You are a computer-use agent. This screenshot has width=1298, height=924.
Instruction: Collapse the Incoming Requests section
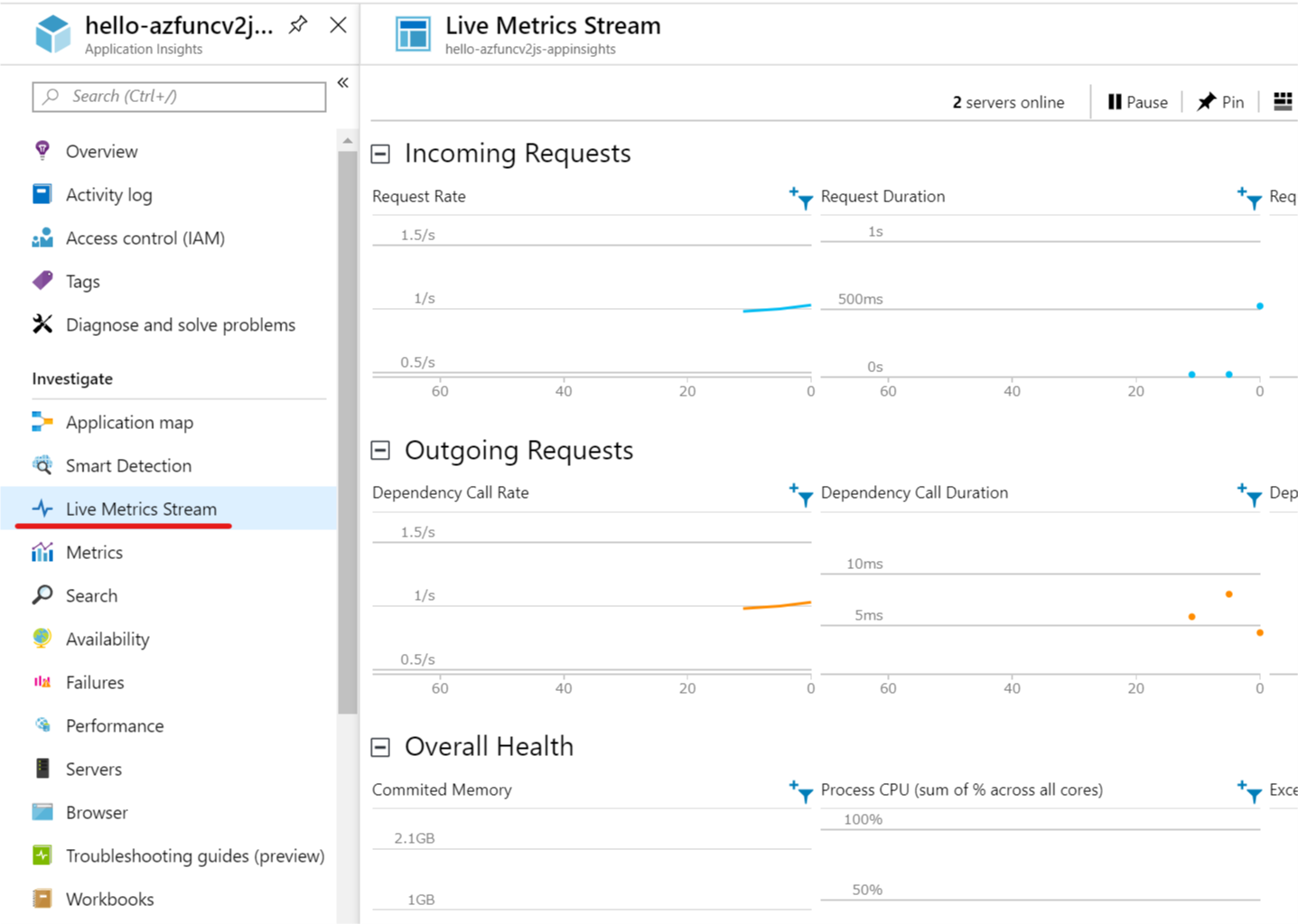(379, 154)
